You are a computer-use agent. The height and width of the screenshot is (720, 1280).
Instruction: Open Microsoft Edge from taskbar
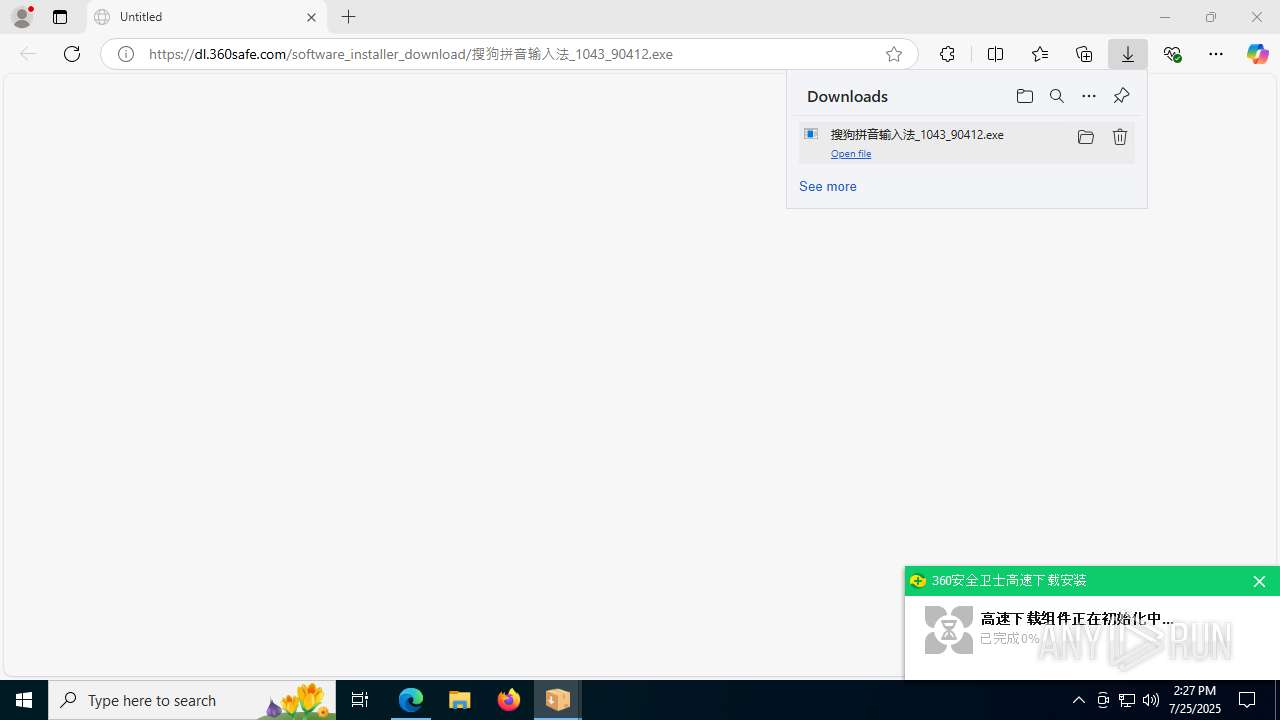click(x=411, y=700)
